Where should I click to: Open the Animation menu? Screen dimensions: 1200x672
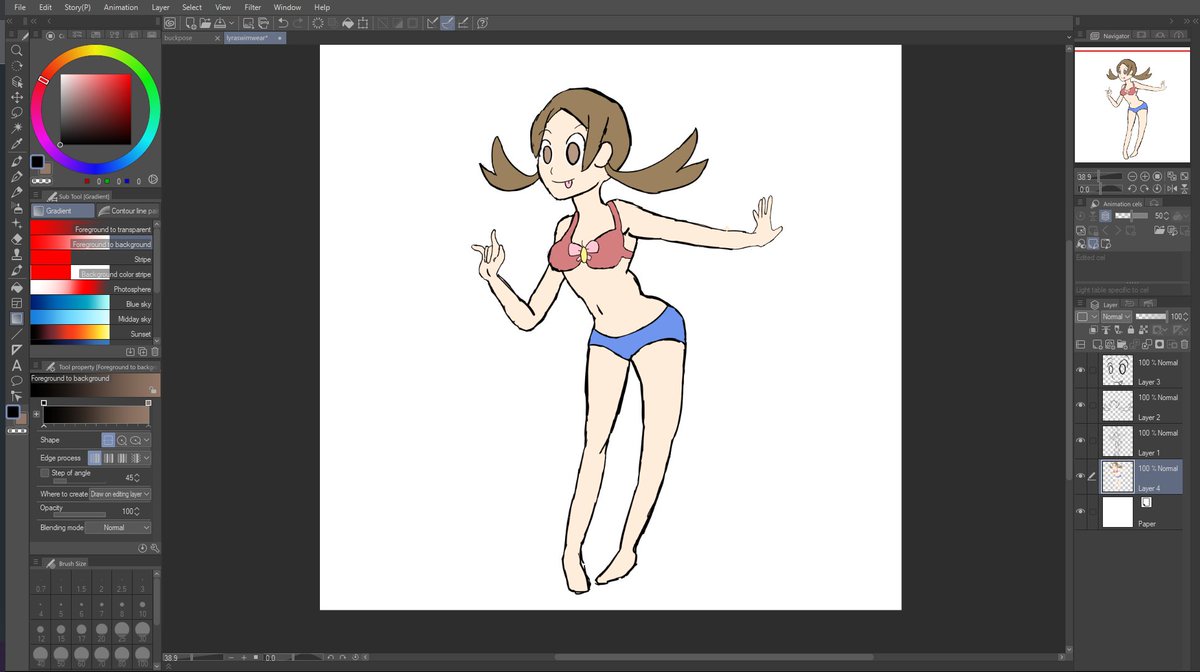[x=121, y=7]
